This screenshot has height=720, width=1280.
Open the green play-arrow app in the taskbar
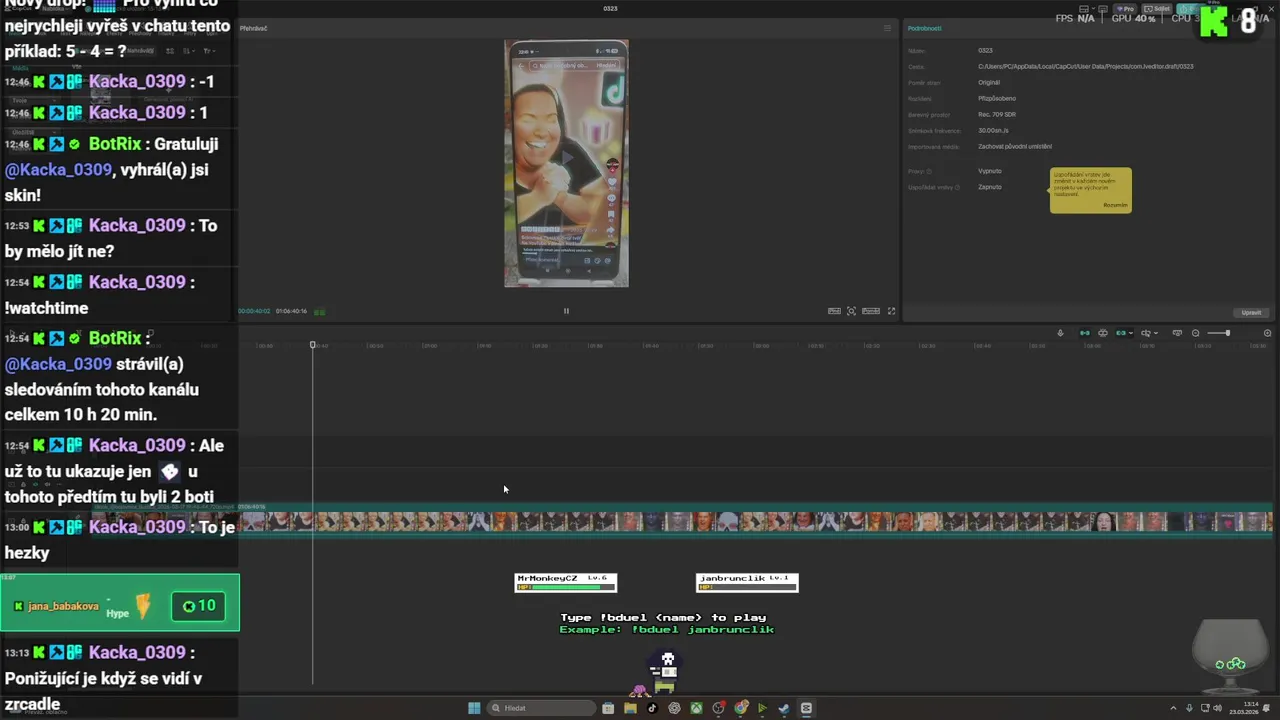[x=762, y=708]
